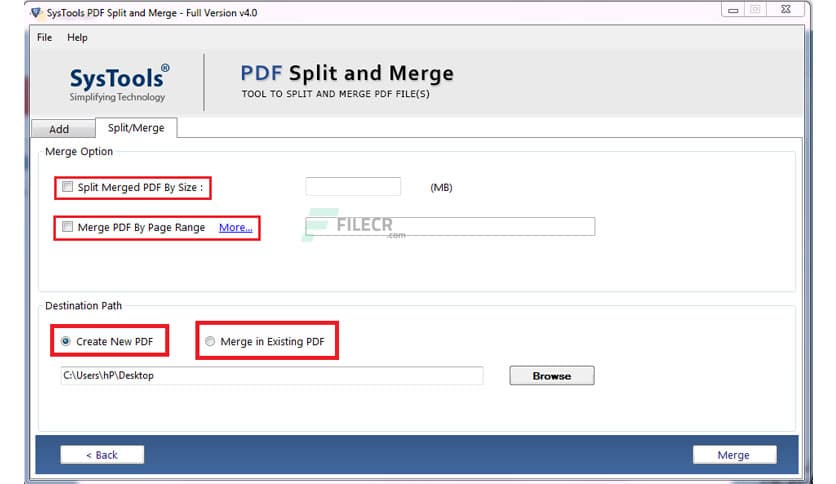
Task: Click the 'PDF Split and Merge' heading
Action: (347, 73)
